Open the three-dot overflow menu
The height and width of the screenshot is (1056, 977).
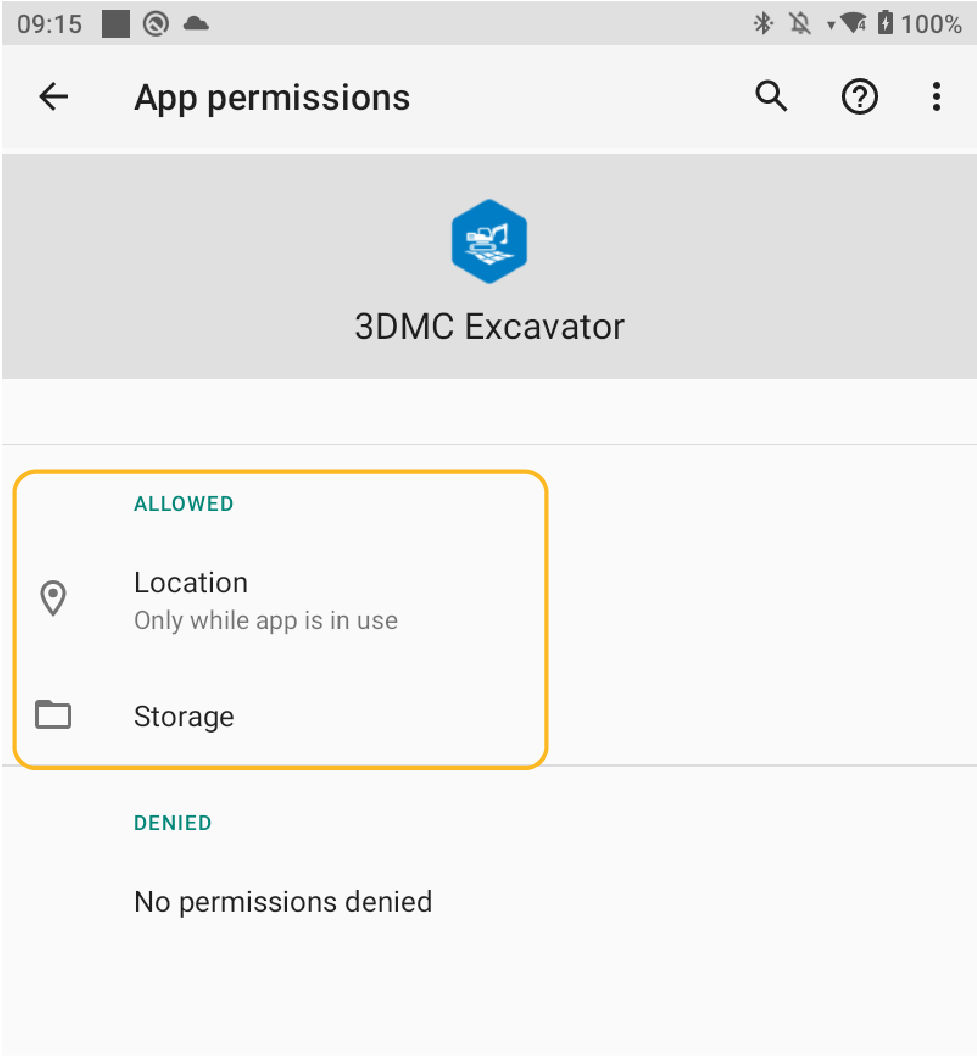pos(936,97)
